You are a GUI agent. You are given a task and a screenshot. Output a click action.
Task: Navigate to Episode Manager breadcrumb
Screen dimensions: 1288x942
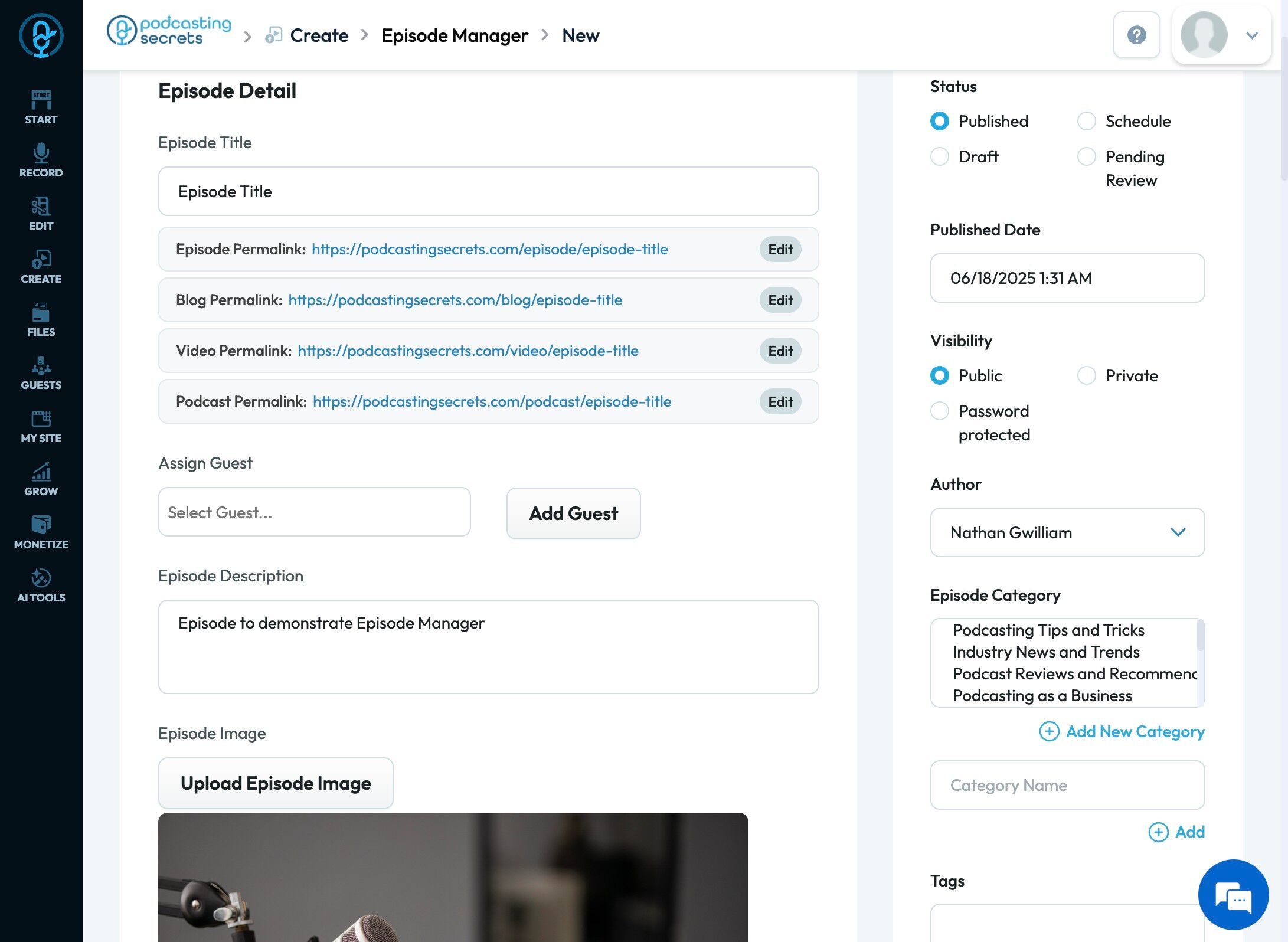point(455,35)
